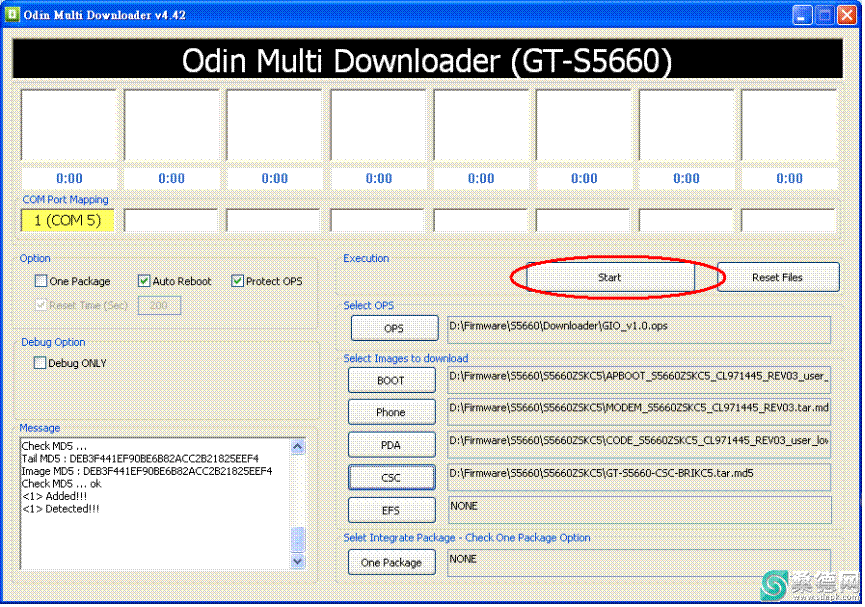The width and height of the screenshot is (865, 607).
Task: Open the OPS file selector button
Action: tap(394, 329)
